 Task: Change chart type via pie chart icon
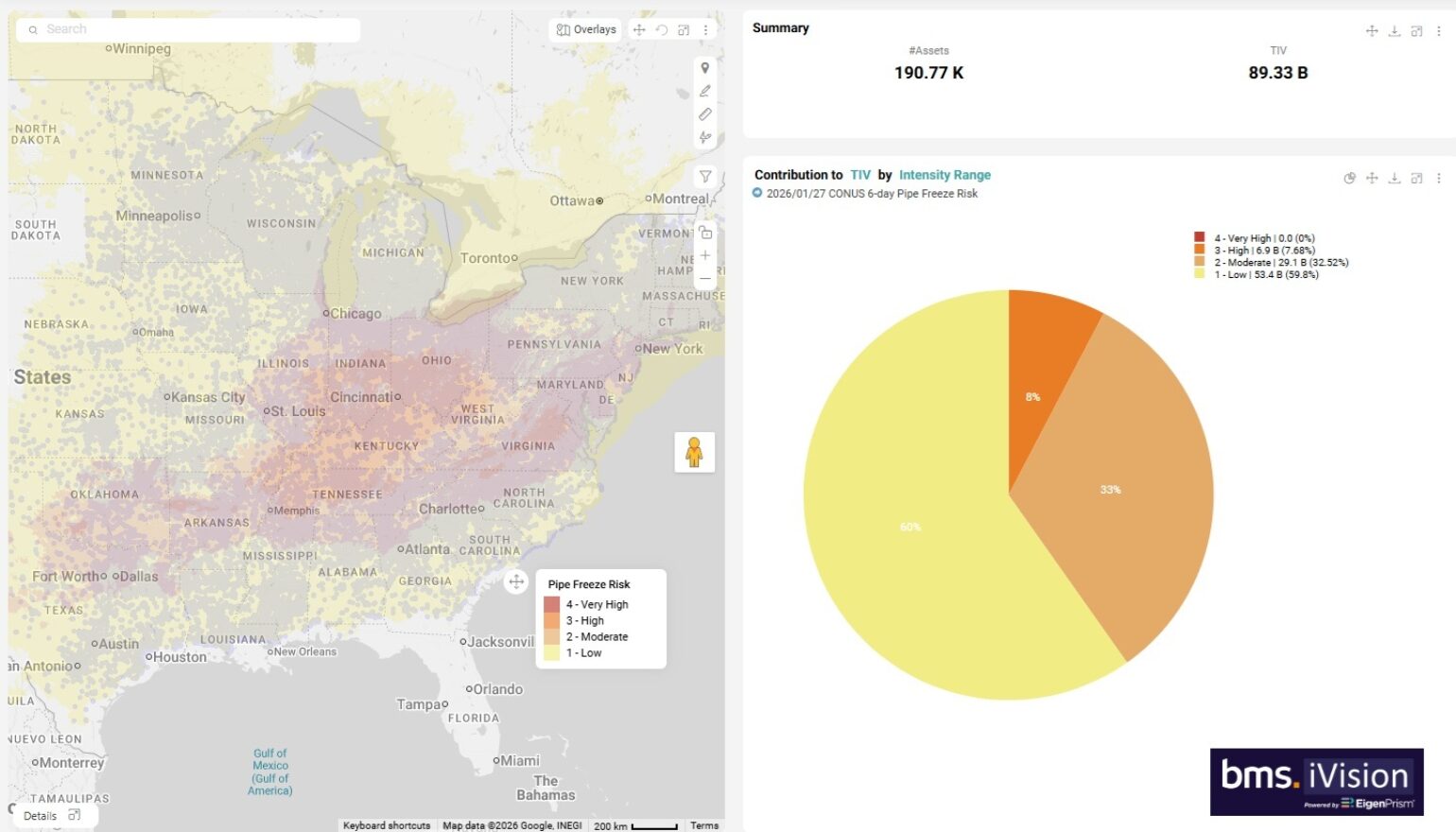click(x=1349, y=178)
